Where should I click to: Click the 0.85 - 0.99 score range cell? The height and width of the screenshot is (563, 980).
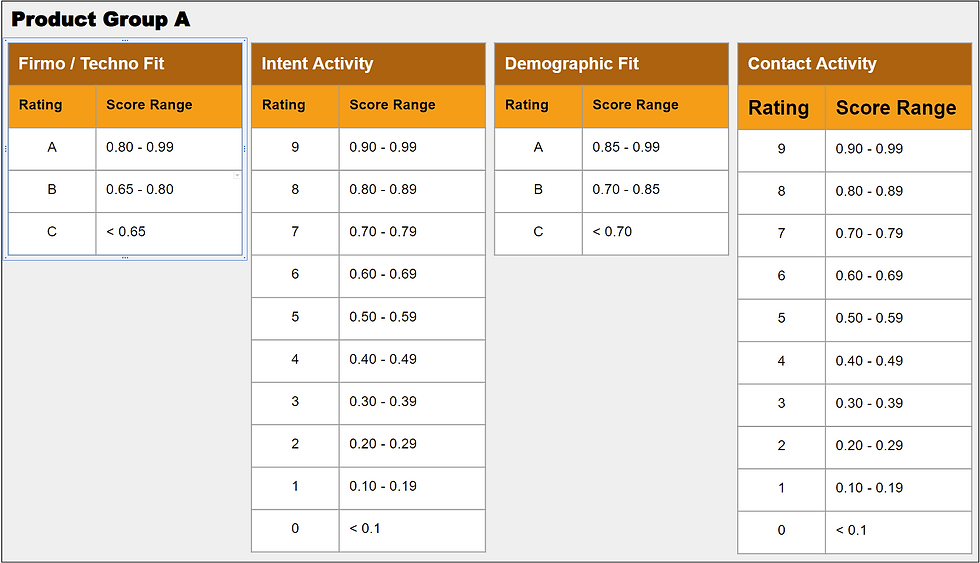coord(656,149)
